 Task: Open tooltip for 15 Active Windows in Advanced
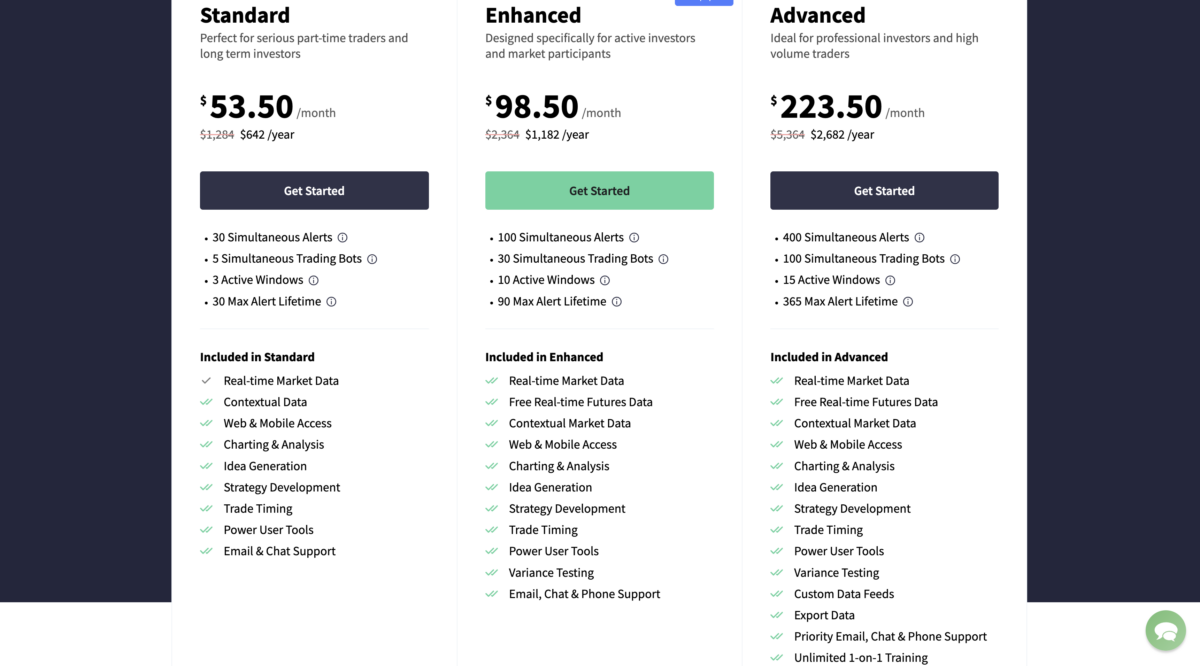(890, 280)
